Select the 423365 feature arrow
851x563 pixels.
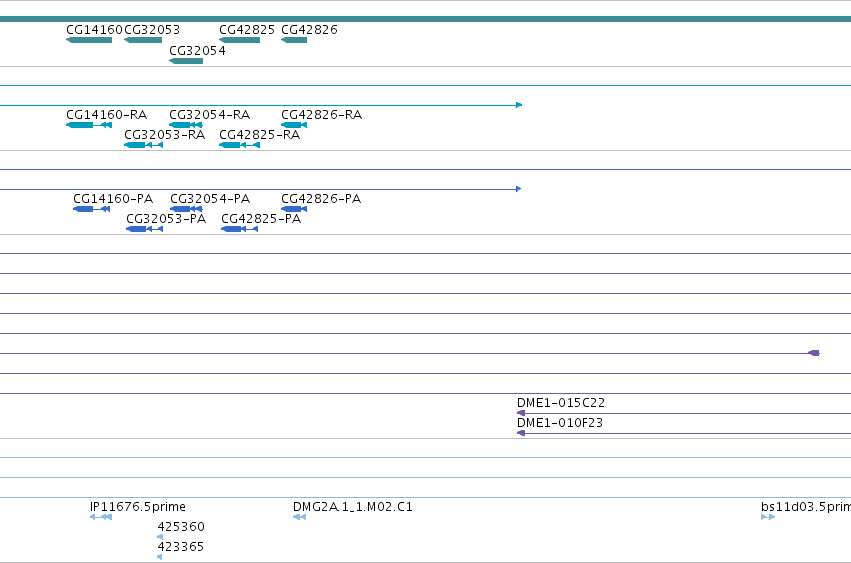click(x=160, y=557)
